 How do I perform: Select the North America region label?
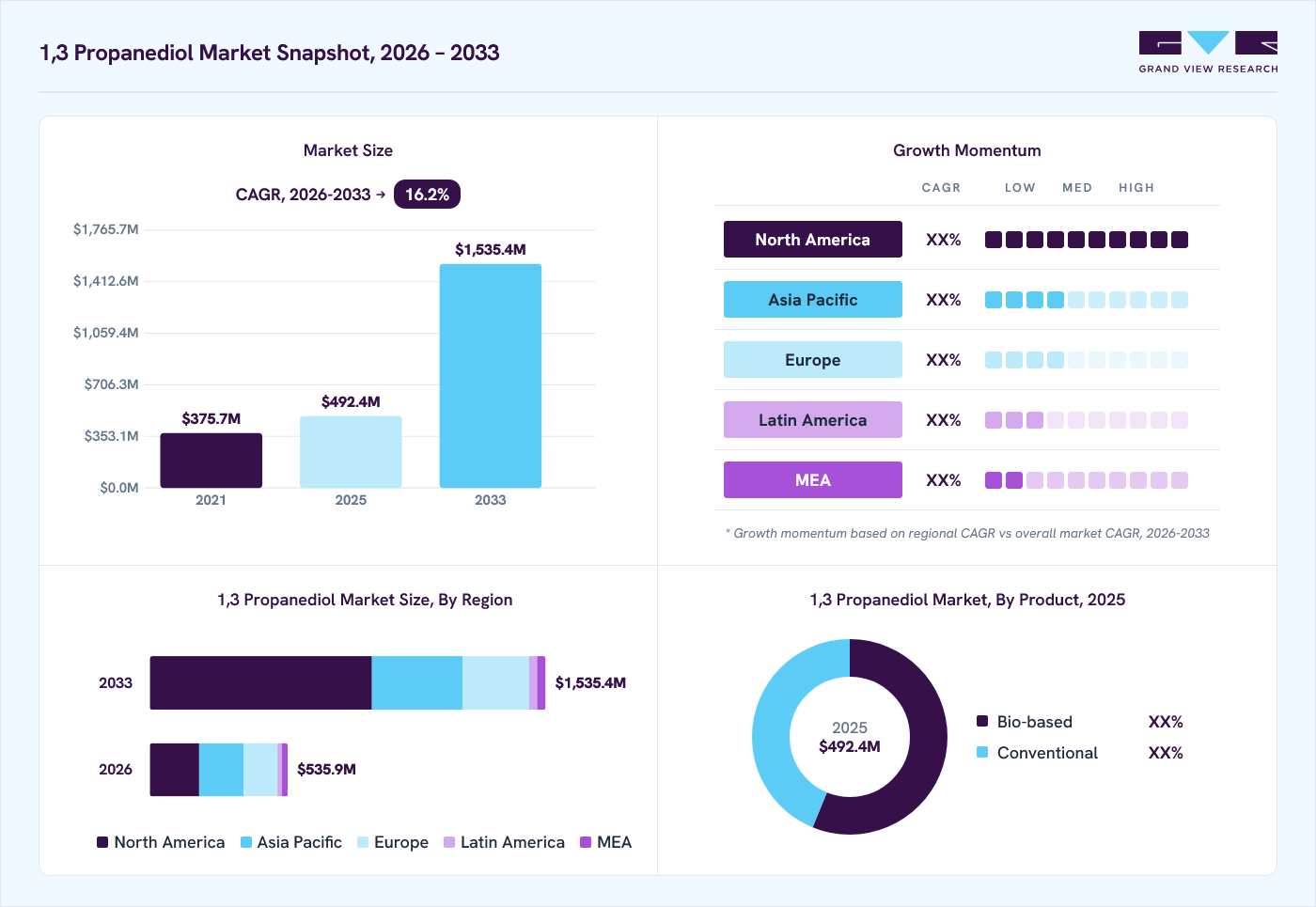coord(813,240)
